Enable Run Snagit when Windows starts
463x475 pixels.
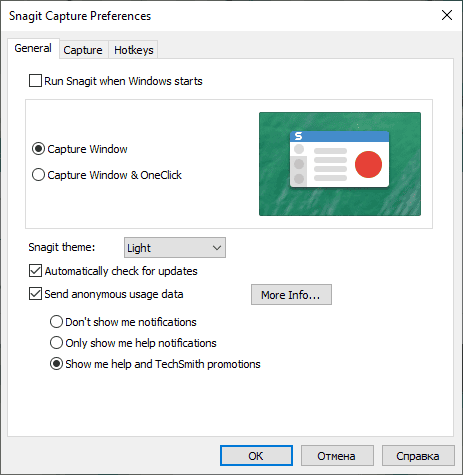[x=35, y=81]
